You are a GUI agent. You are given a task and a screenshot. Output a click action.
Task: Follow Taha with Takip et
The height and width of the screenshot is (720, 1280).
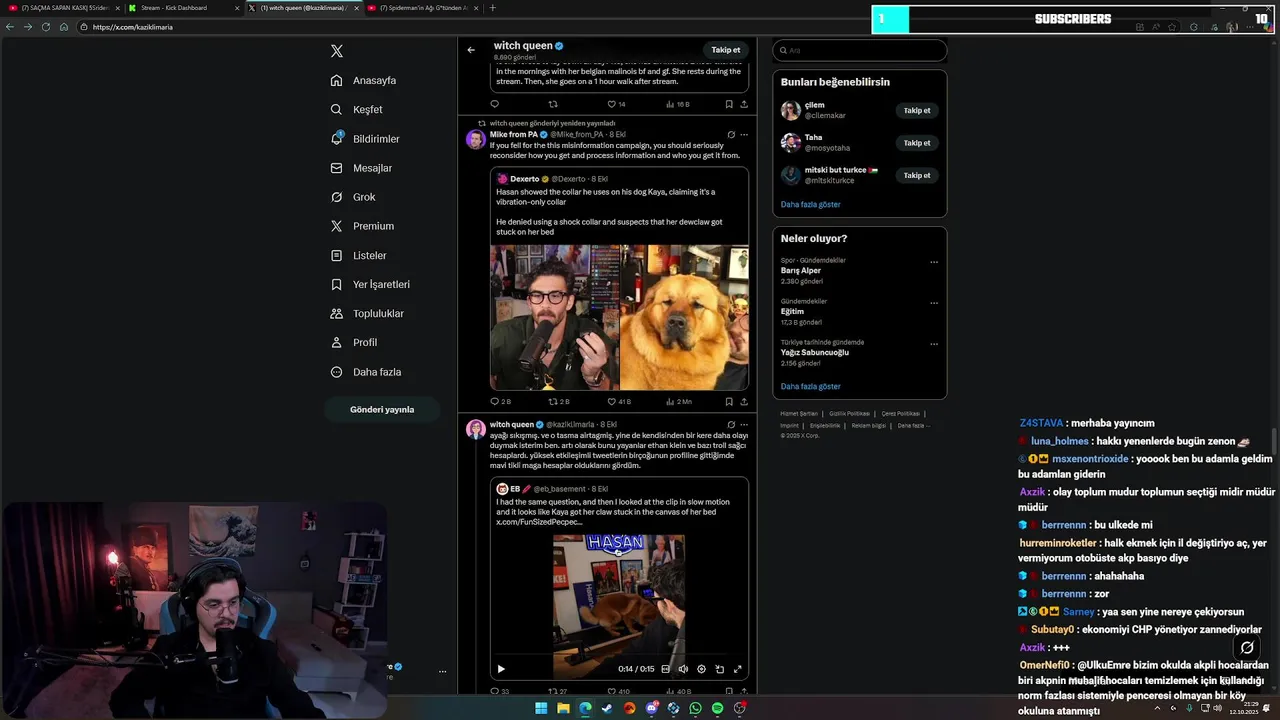tap(917, 143)
